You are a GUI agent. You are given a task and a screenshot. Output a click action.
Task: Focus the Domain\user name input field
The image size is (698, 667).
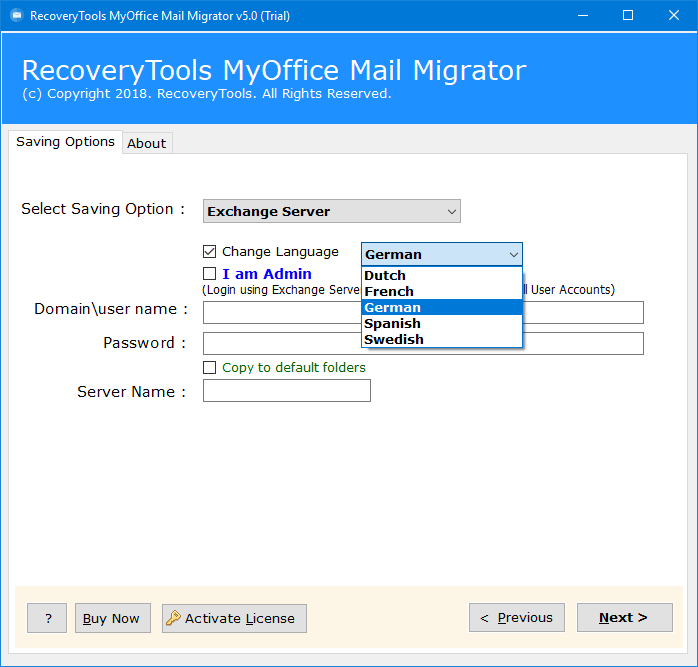coord(423,313)
